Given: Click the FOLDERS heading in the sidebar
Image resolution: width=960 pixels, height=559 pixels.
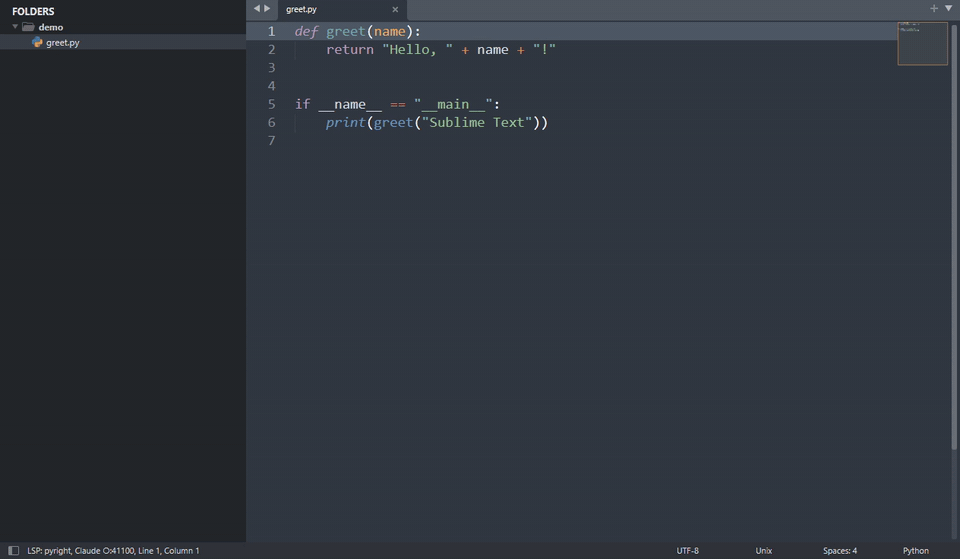Looking at the screenshot, I should (33, 11).
